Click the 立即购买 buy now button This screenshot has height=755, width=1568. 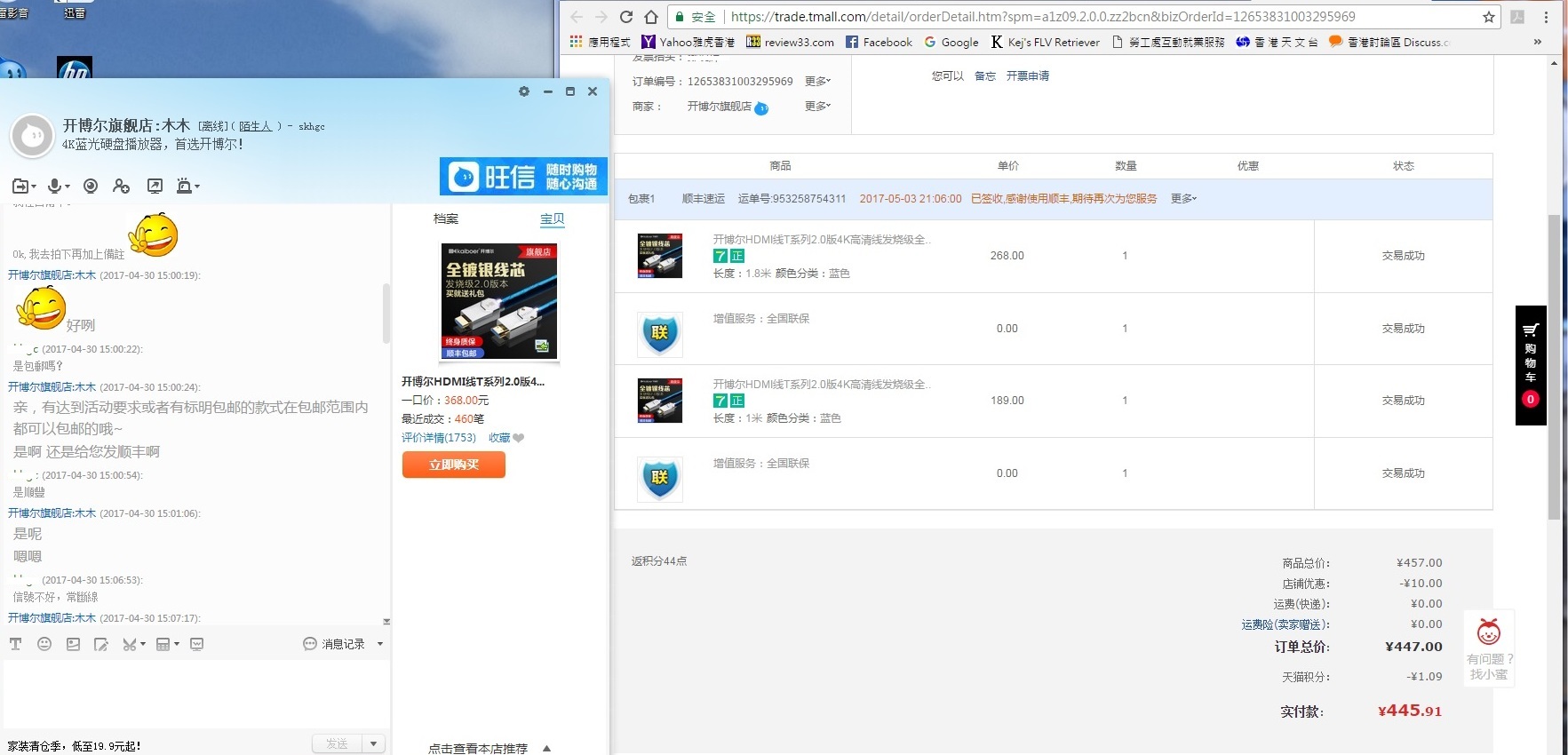pos(454,465)
